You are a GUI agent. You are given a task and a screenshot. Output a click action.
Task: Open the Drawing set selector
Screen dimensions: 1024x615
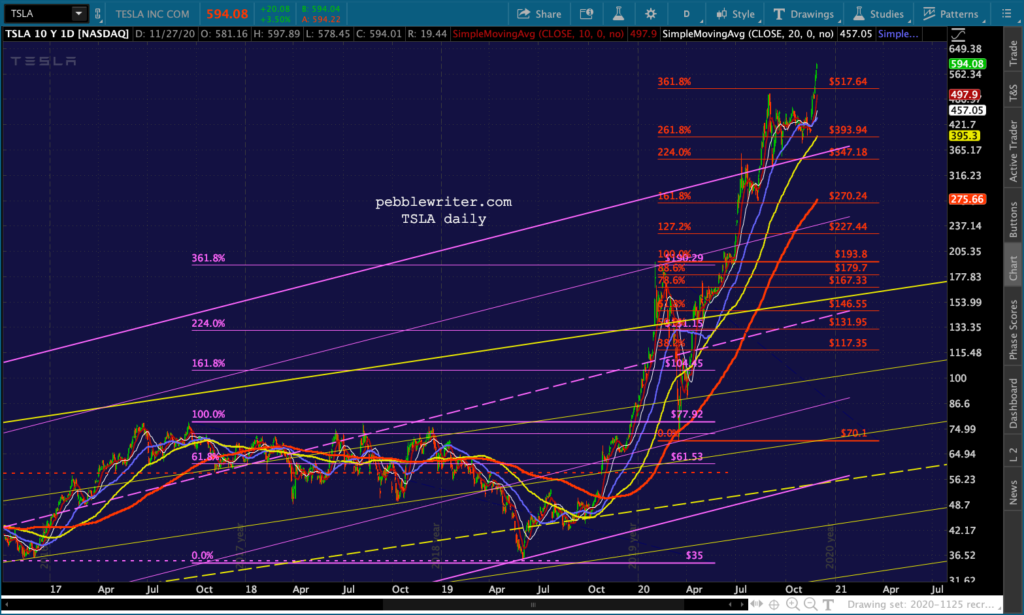point(925,605)
